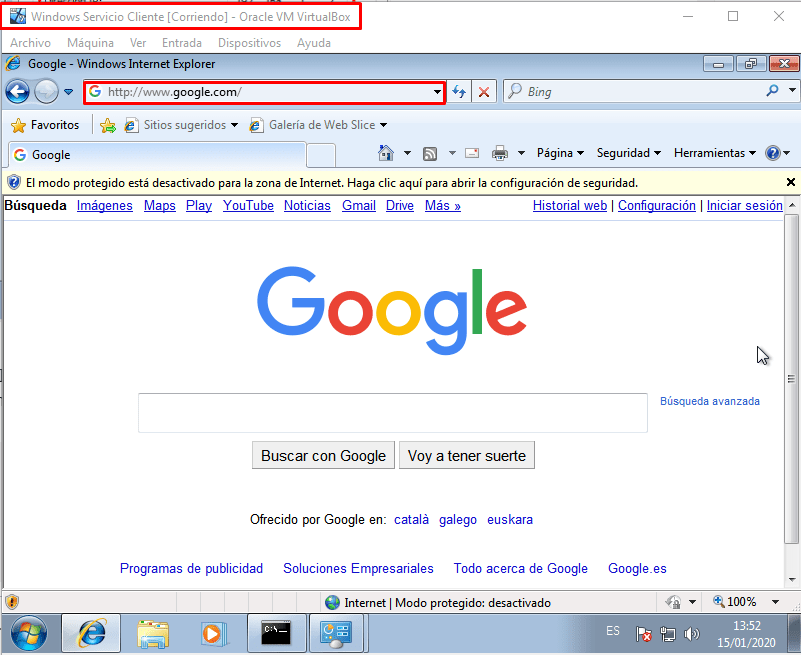Screen dimensions: 801x655
Task: Follow the Iniciar sesión link
Action: point(744,206)
